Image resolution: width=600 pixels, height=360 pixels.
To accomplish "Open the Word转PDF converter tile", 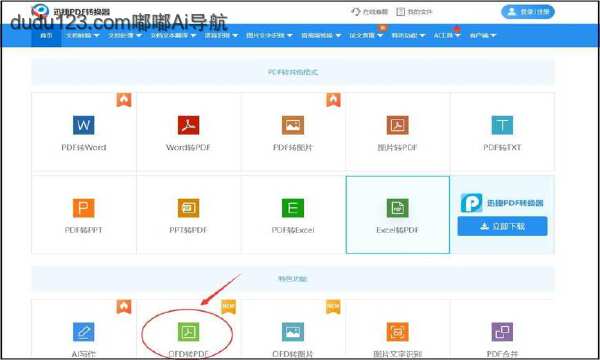I will point(188,132).
